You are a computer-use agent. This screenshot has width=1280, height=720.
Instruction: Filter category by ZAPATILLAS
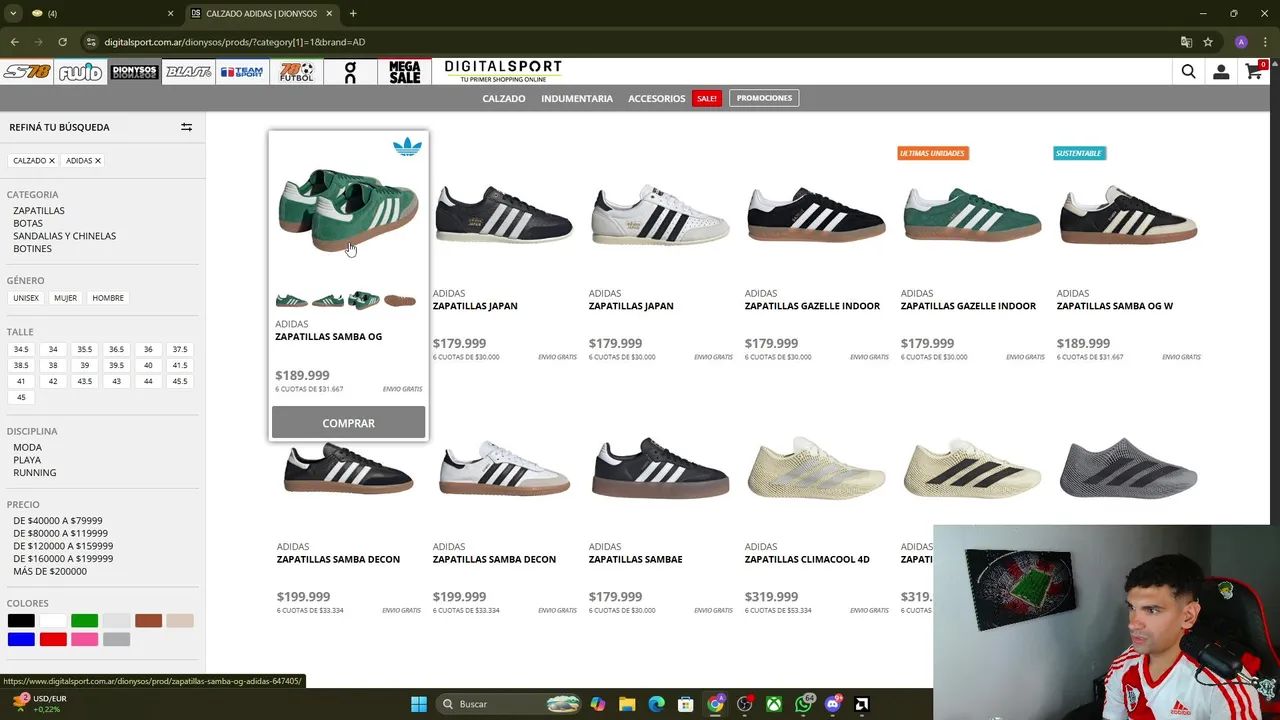tap(39, 211)
